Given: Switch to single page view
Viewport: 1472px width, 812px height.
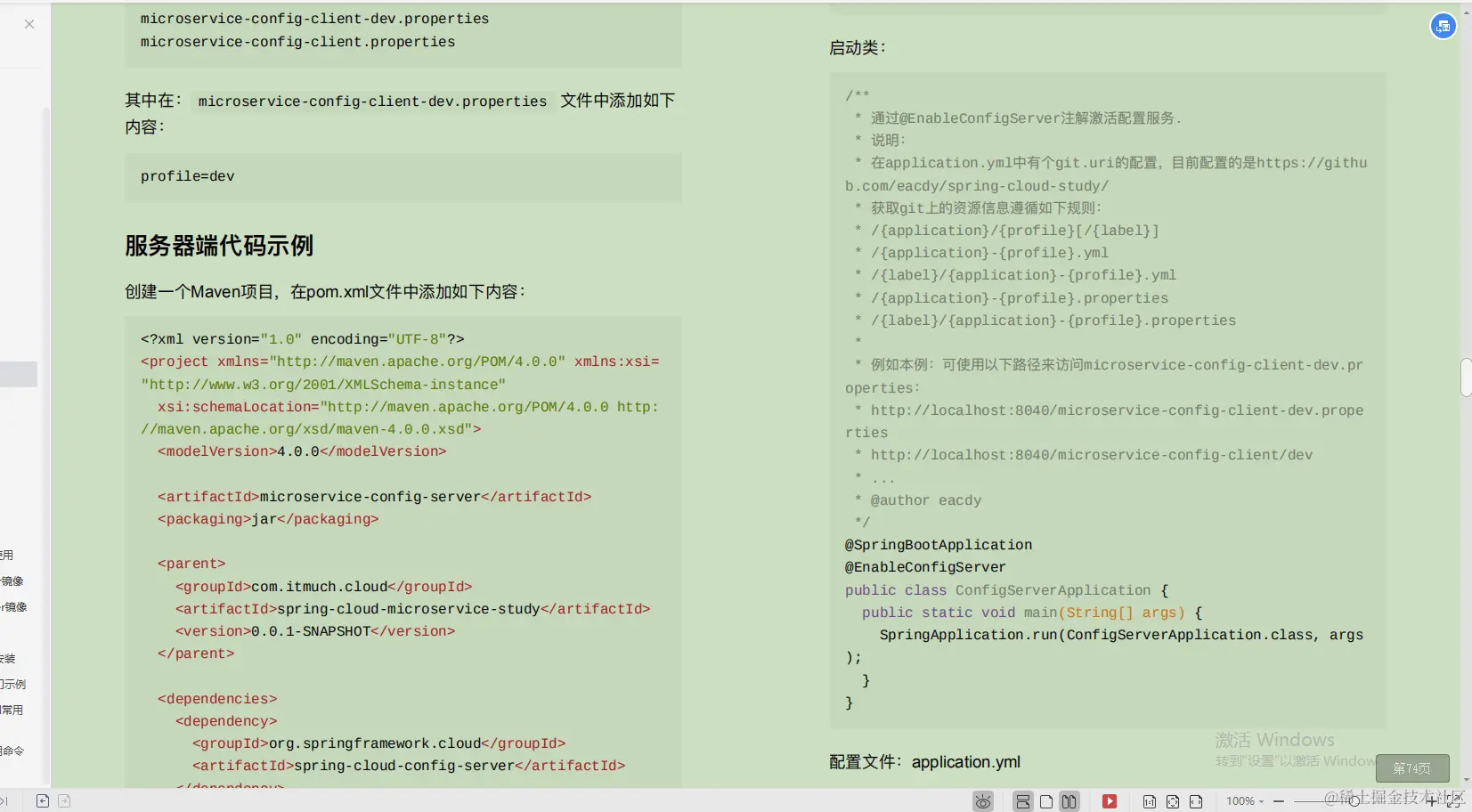Looking at the screenshot, I should (x=1047, y=800).
